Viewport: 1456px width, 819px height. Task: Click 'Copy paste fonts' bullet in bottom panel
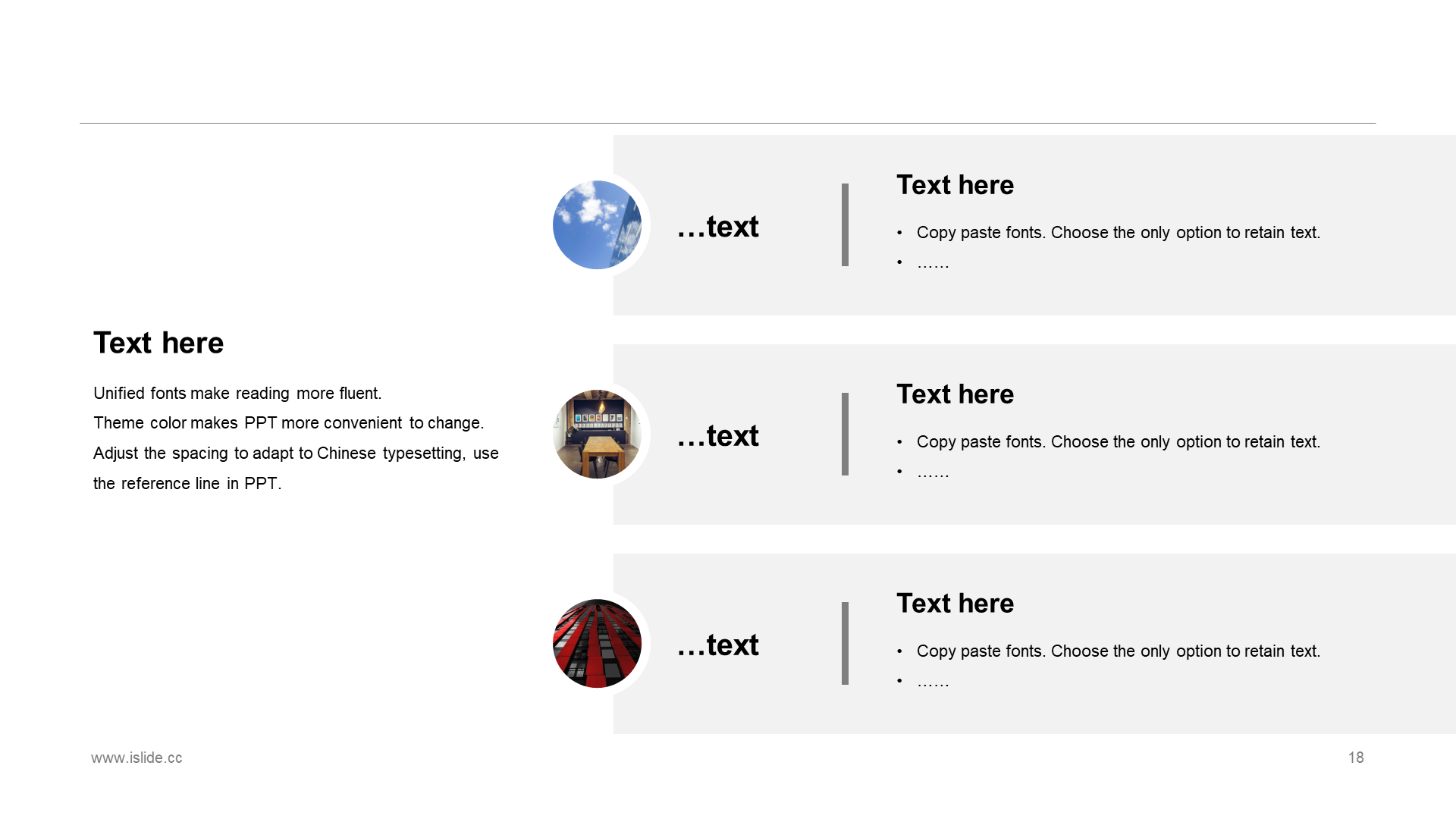1118,651
